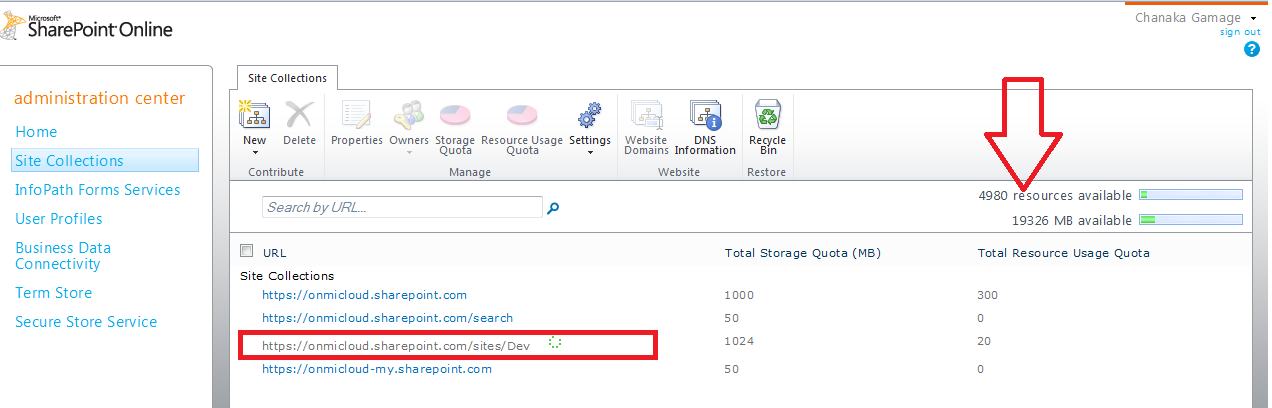
Task: Click the Total Storage Quota (MB) header
Action: (x=803, y=253)
